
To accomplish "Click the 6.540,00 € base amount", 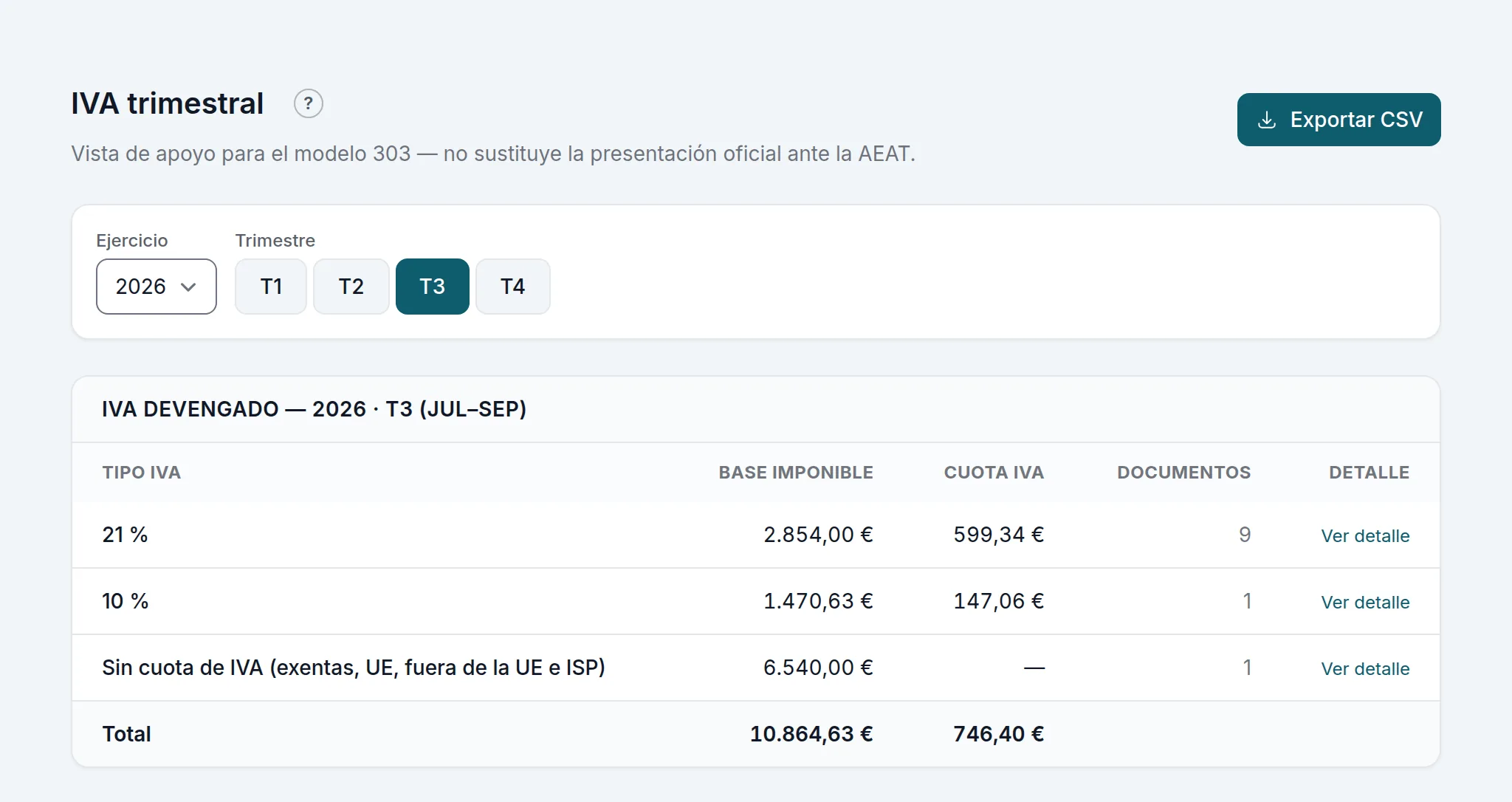I will coord(818,668).
